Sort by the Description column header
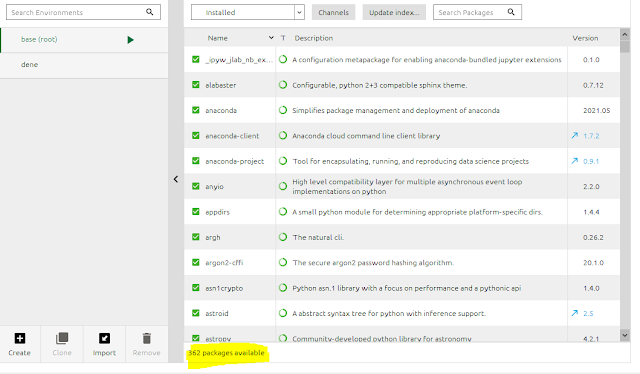Viewport: 640px width, 374px height. 313,38
